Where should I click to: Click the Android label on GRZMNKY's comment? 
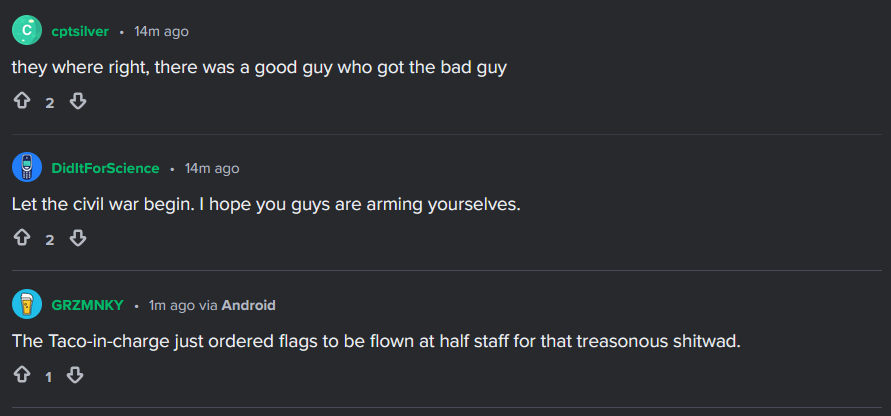point(248,305)
